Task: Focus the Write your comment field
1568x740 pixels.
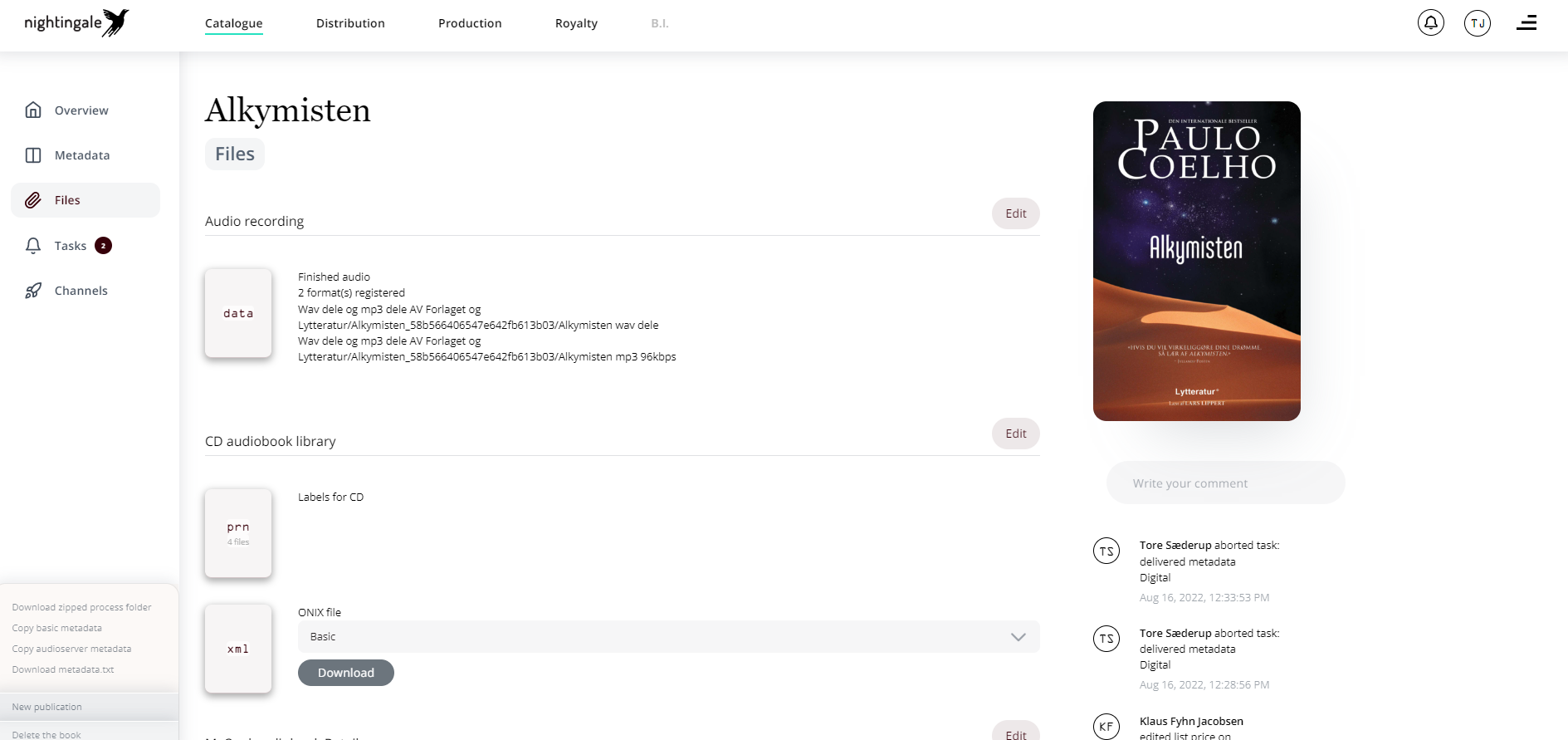Action: point(1225,483)
